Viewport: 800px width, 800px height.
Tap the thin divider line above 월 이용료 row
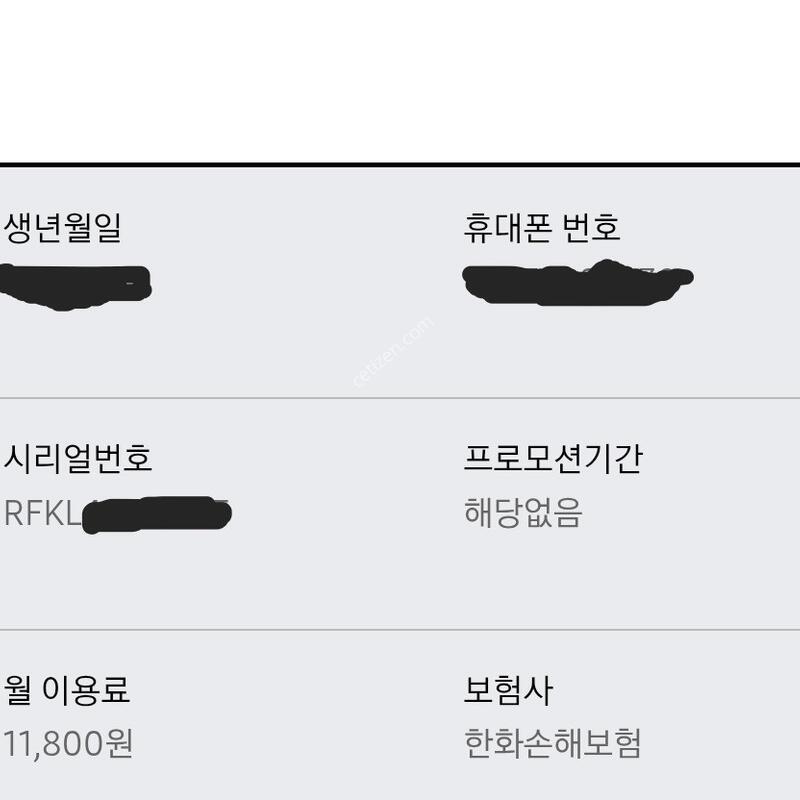click(400, 630)
